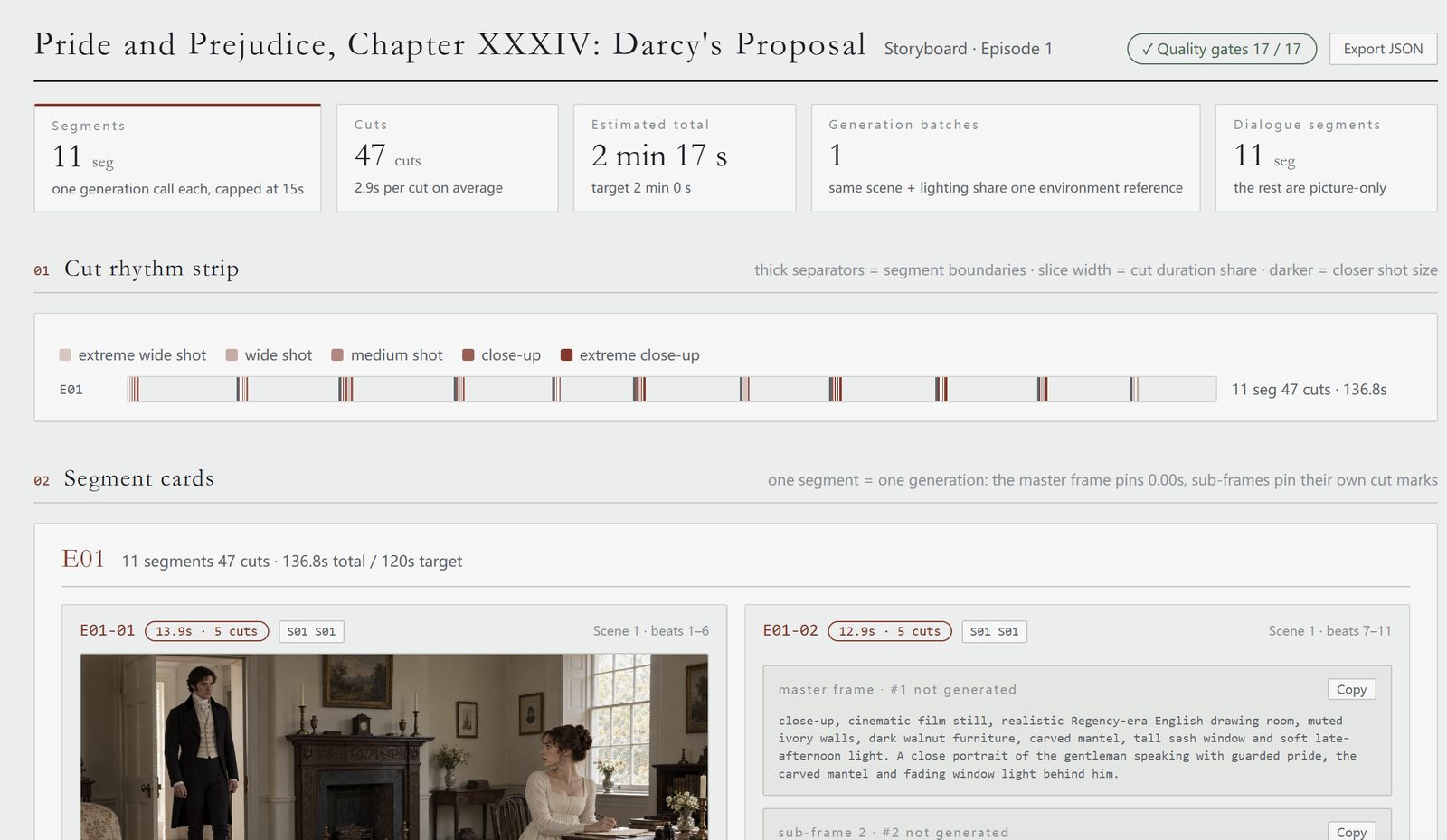Click the medium shot legend swatch
The height and width of the screenshot is (840, 1447).
tap(337, 355)
